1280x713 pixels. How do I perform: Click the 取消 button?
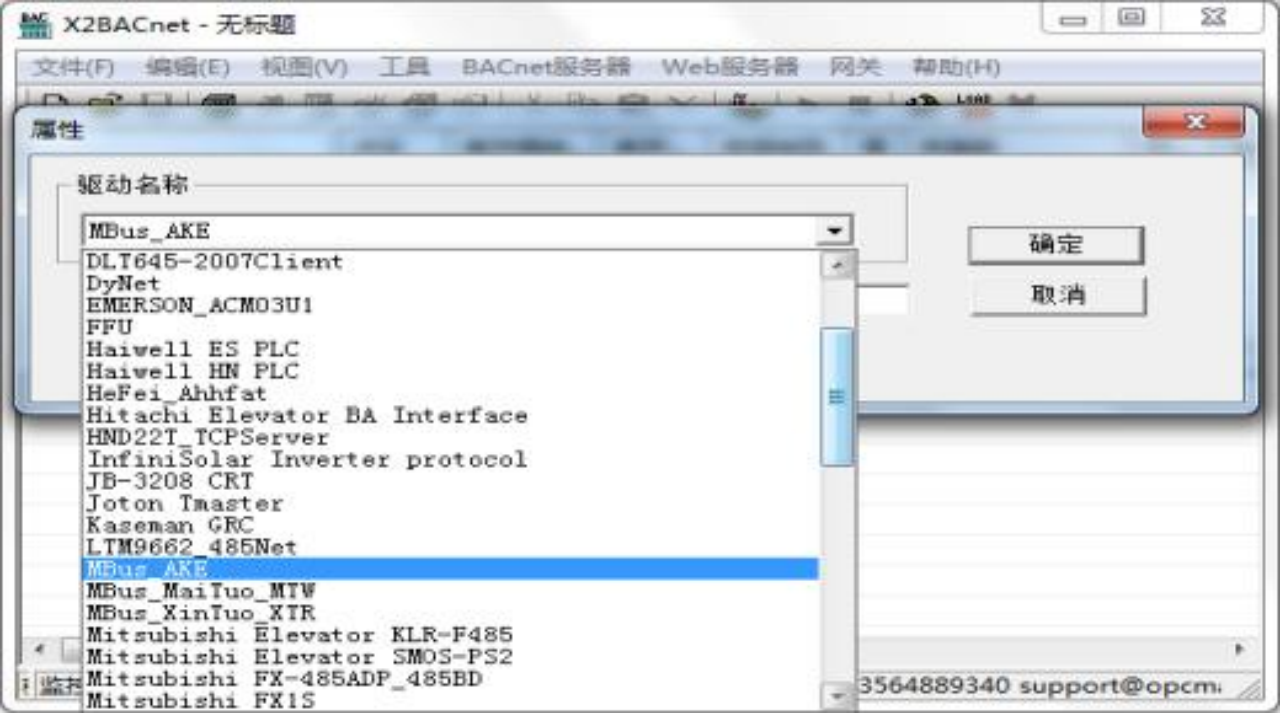[1056, 296]
